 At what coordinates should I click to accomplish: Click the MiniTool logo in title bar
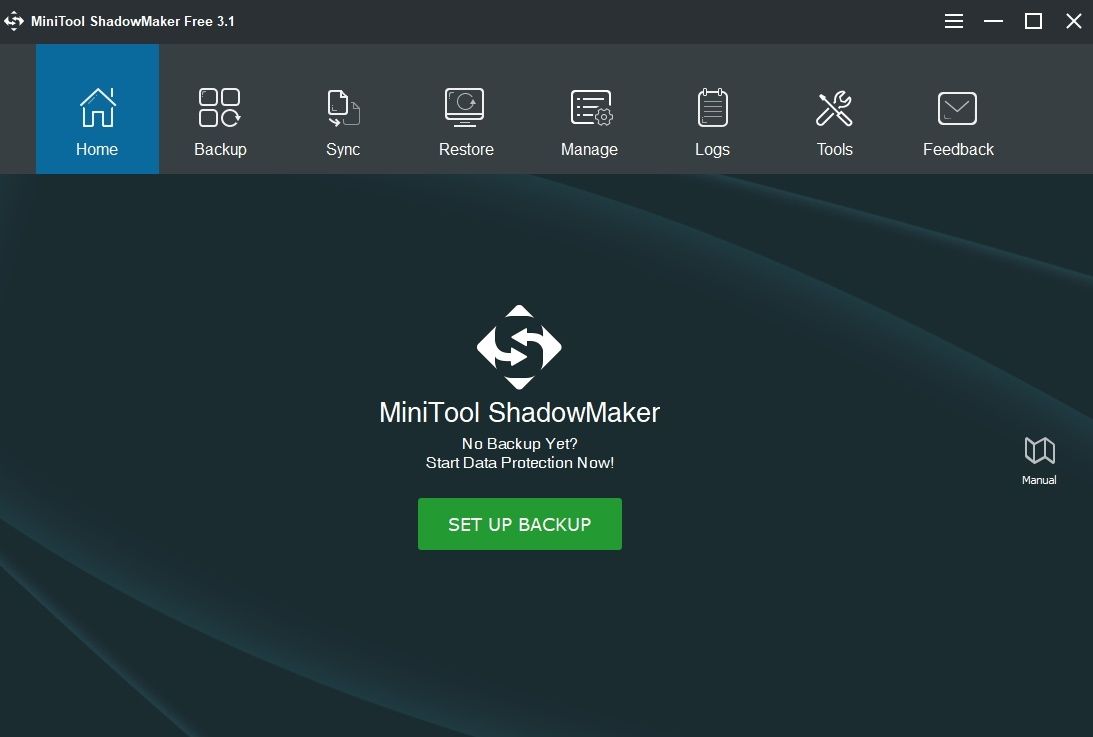(x=13, y=21)
